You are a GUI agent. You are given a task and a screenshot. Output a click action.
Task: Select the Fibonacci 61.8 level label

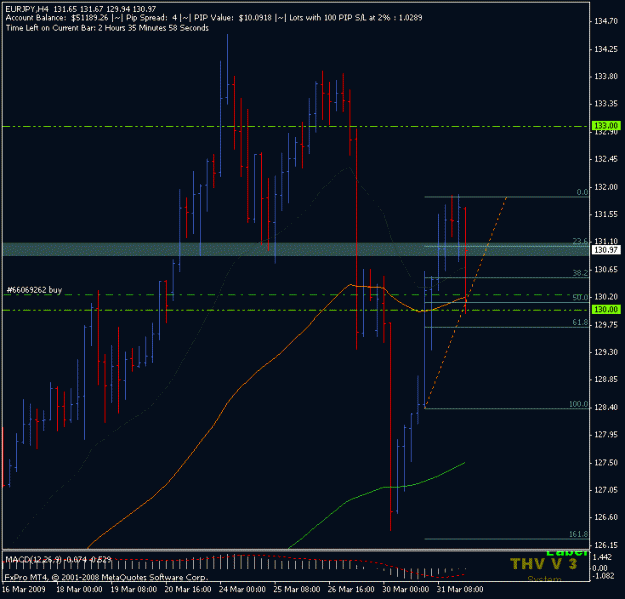(x=580, y=322)
